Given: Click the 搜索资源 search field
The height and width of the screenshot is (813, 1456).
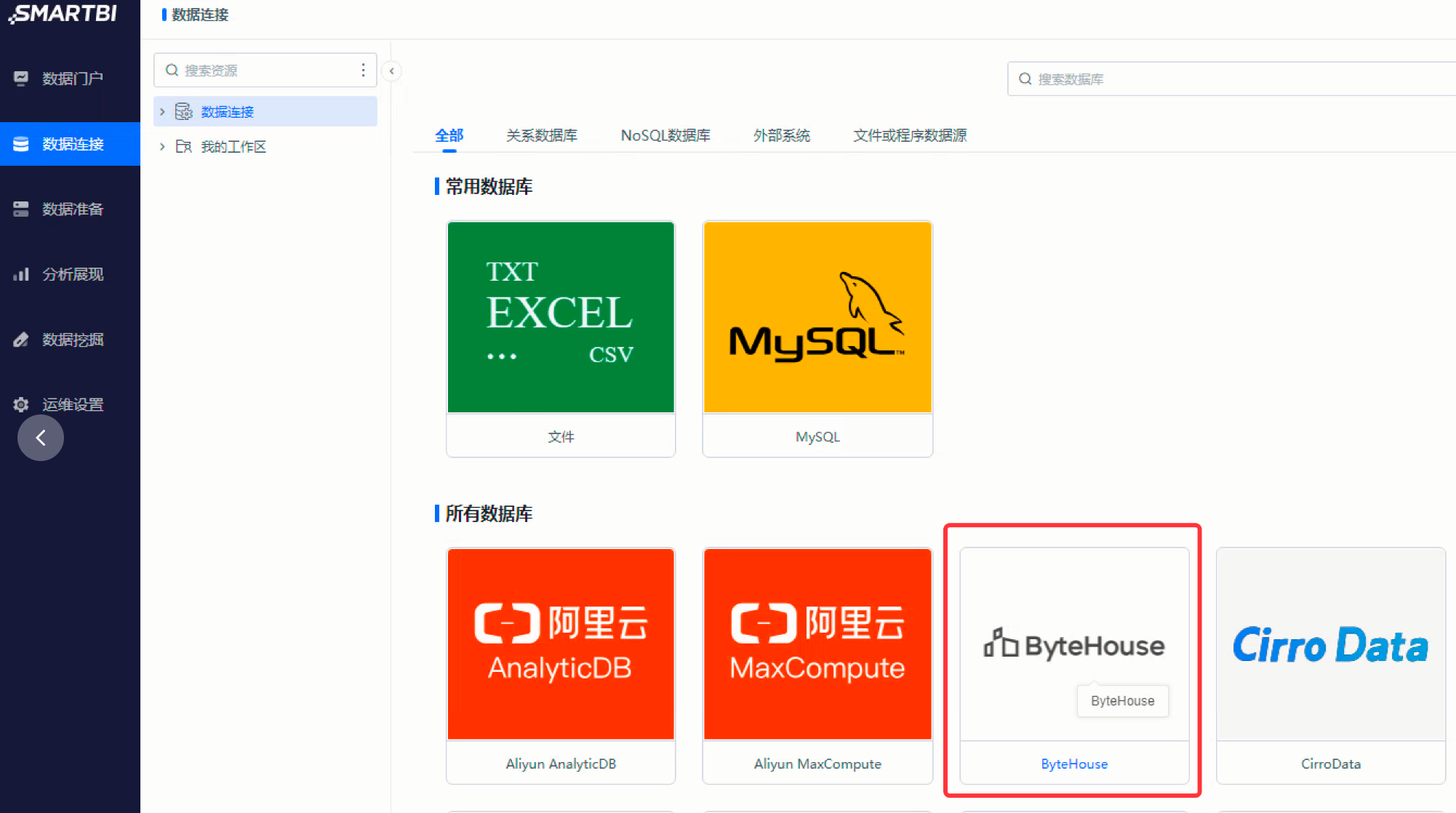Looking at the screenshot, I should [265, 70].
